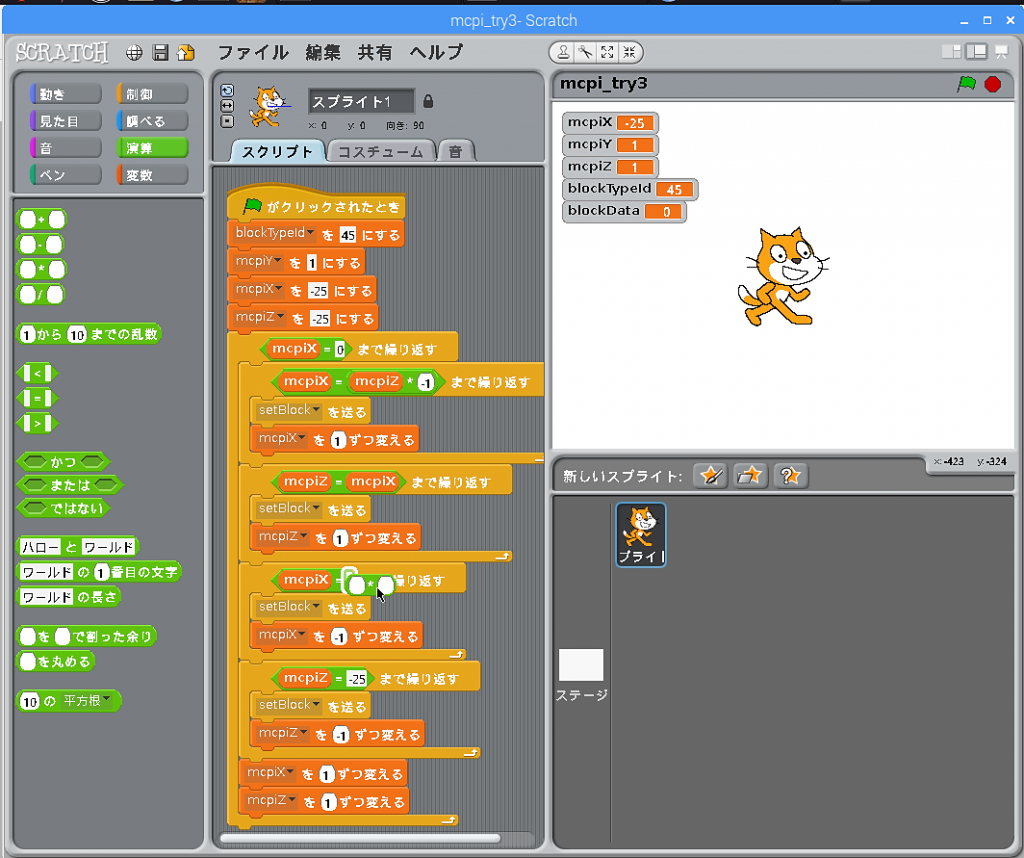Switch to small stage view mode

click(x=951, y=52)
